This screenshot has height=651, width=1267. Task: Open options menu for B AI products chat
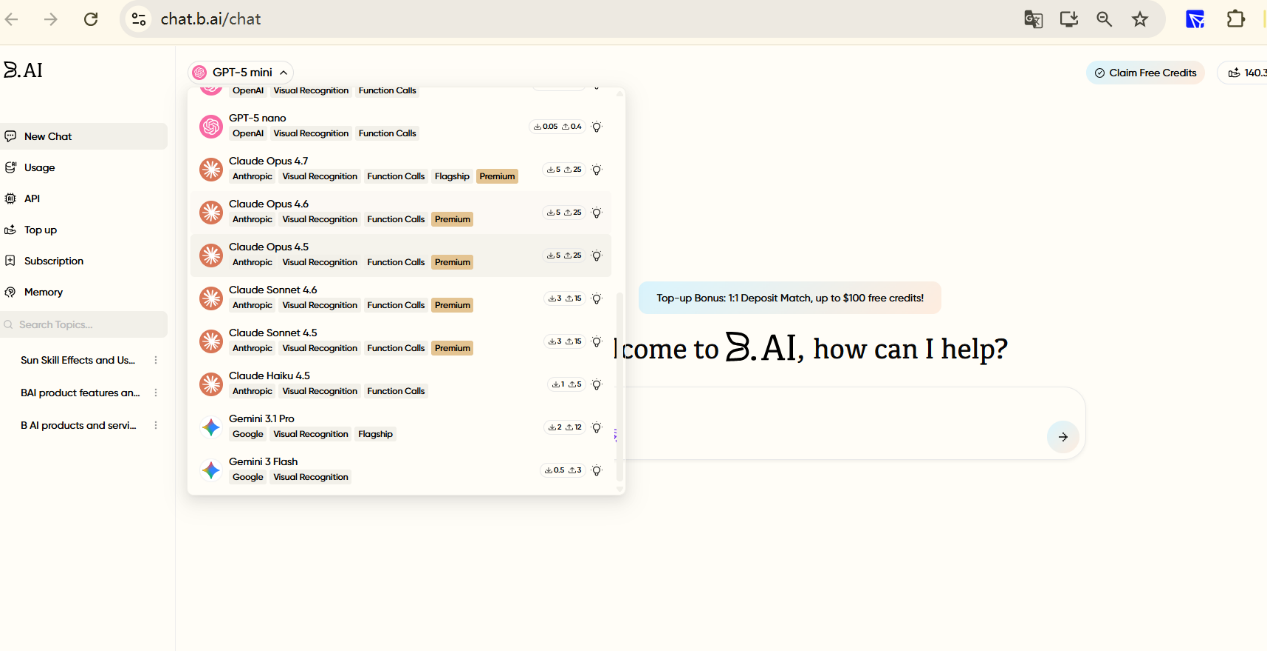156,425
